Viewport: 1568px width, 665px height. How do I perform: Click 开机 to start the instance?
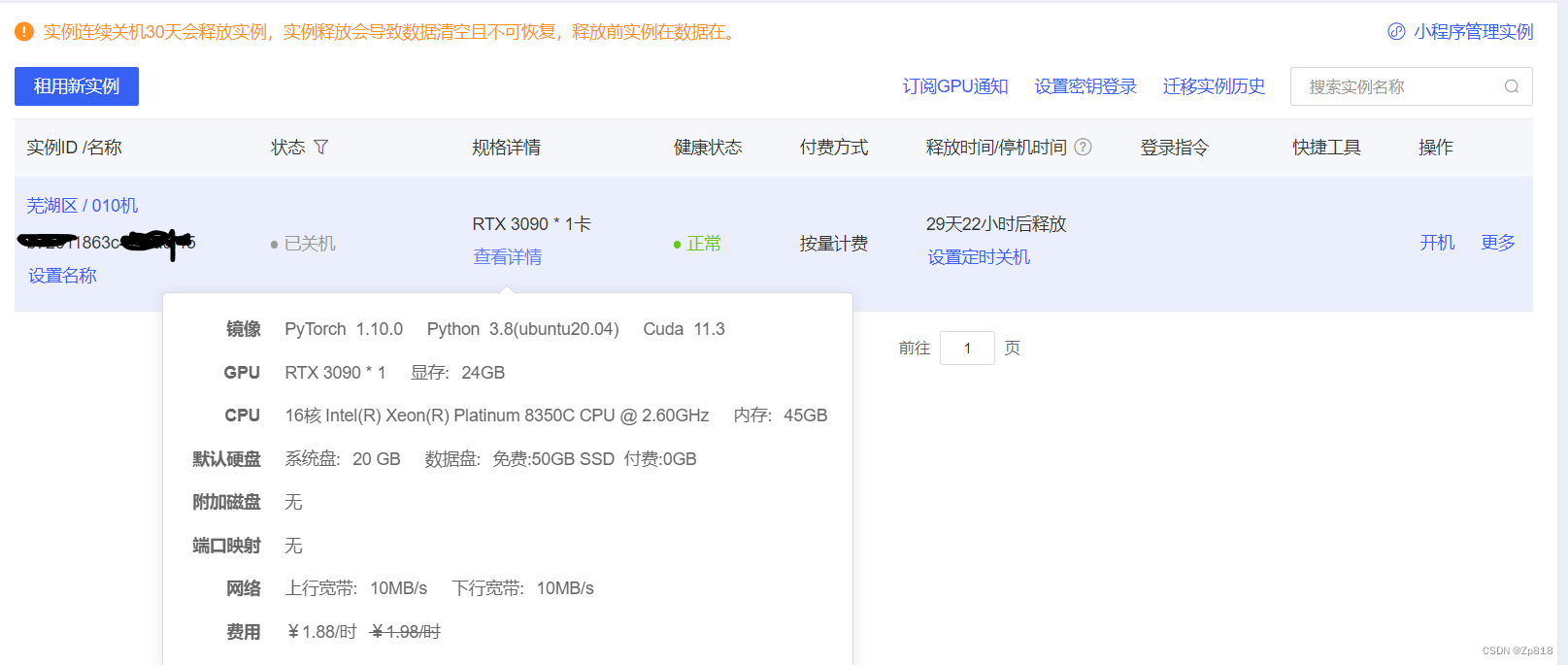pos(1437,243)
